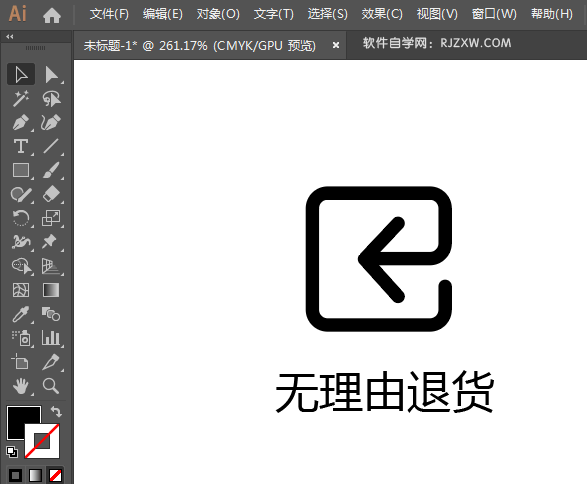The image size is (587, 484).
Task: Select the Type tool
Action: [21, 146]
